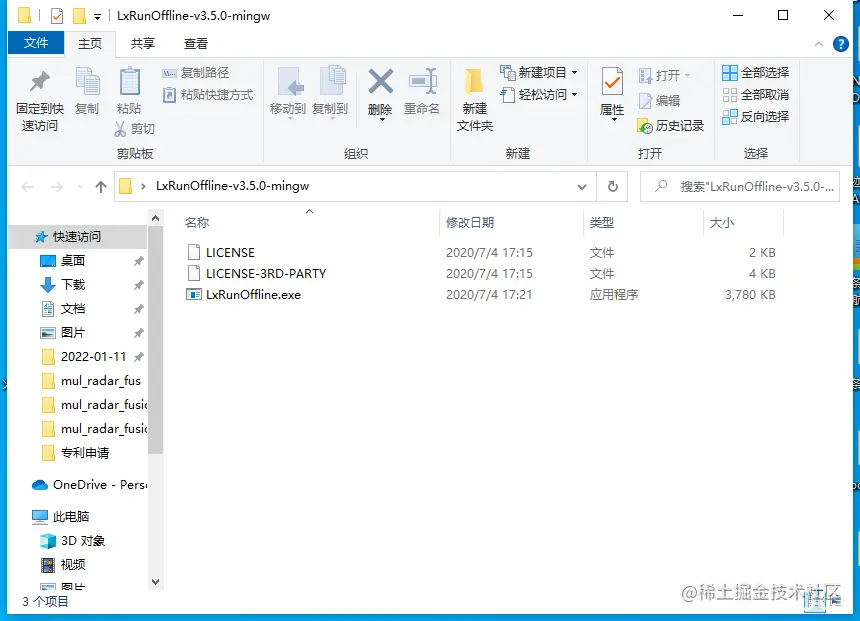Click 全部选择 to select all items
This screenshot has width=860, height=621.
click(x=755, y=72)
